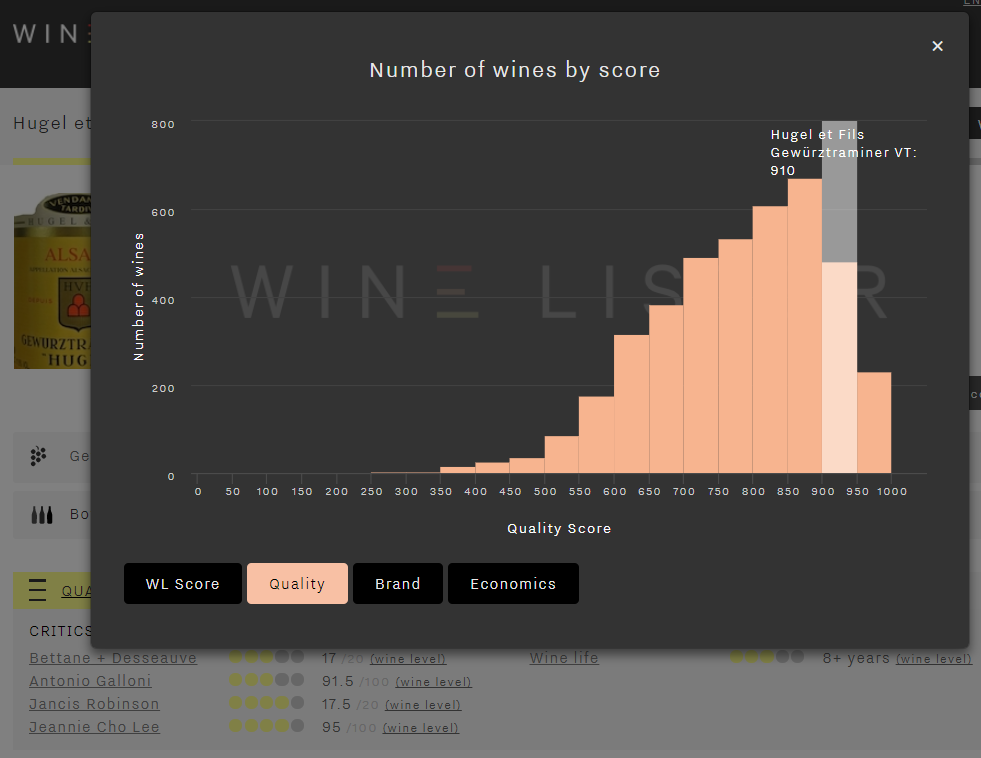Click wine level link beside 17 /20
Image resolution: width=981 pixels, height=758 pixels.
pyautogui.click(x=408, y=659)
